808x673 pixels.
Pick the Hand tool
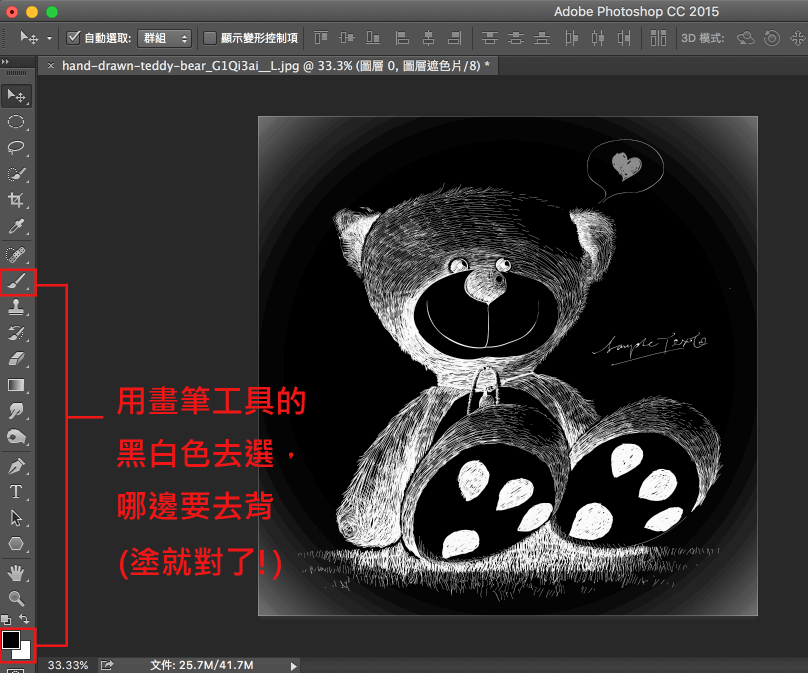click(x=16, y=572)
